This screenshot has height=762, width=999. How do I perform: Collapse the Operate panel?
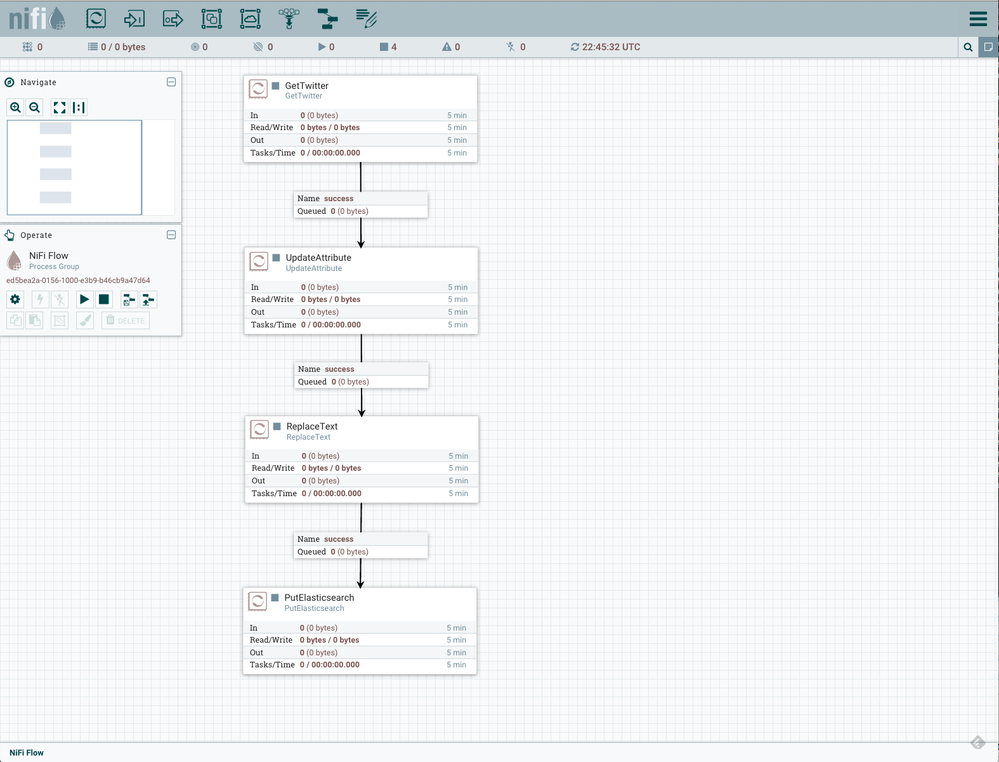pyautogui.click(x=171, y=234)
